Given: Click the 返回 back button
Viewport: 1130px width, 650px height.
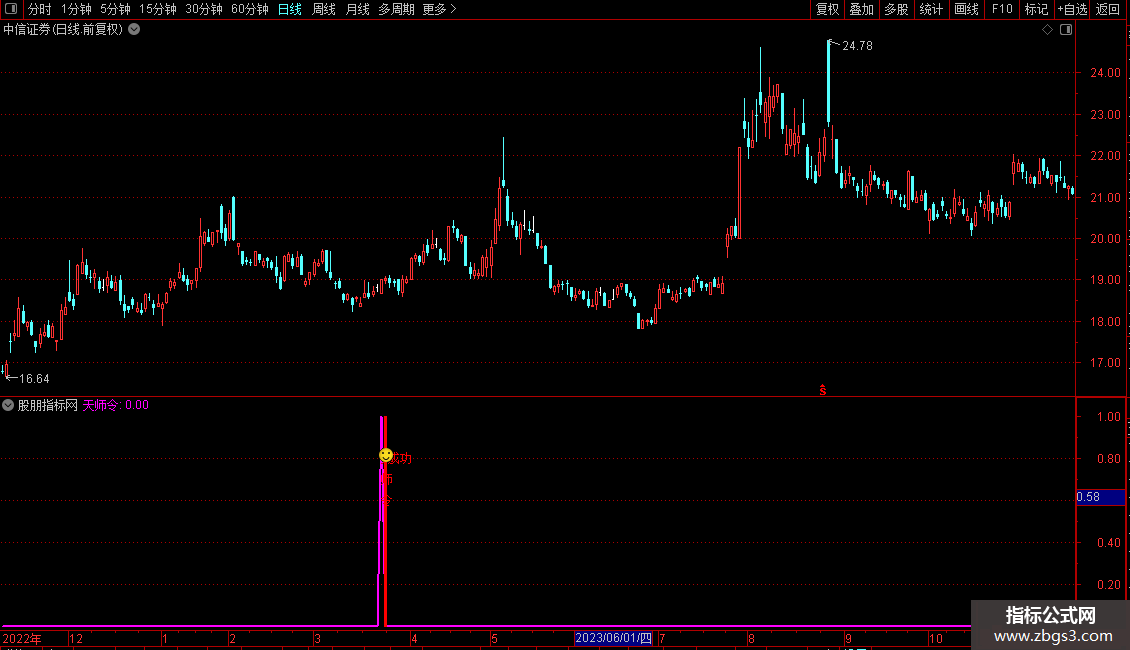Looking at the screenshot, I should point(1108,9).
